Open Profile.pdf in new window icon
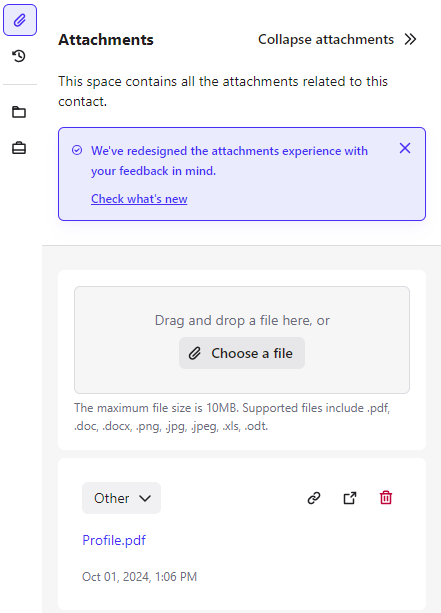441x613 pixels. coord(350,498)
